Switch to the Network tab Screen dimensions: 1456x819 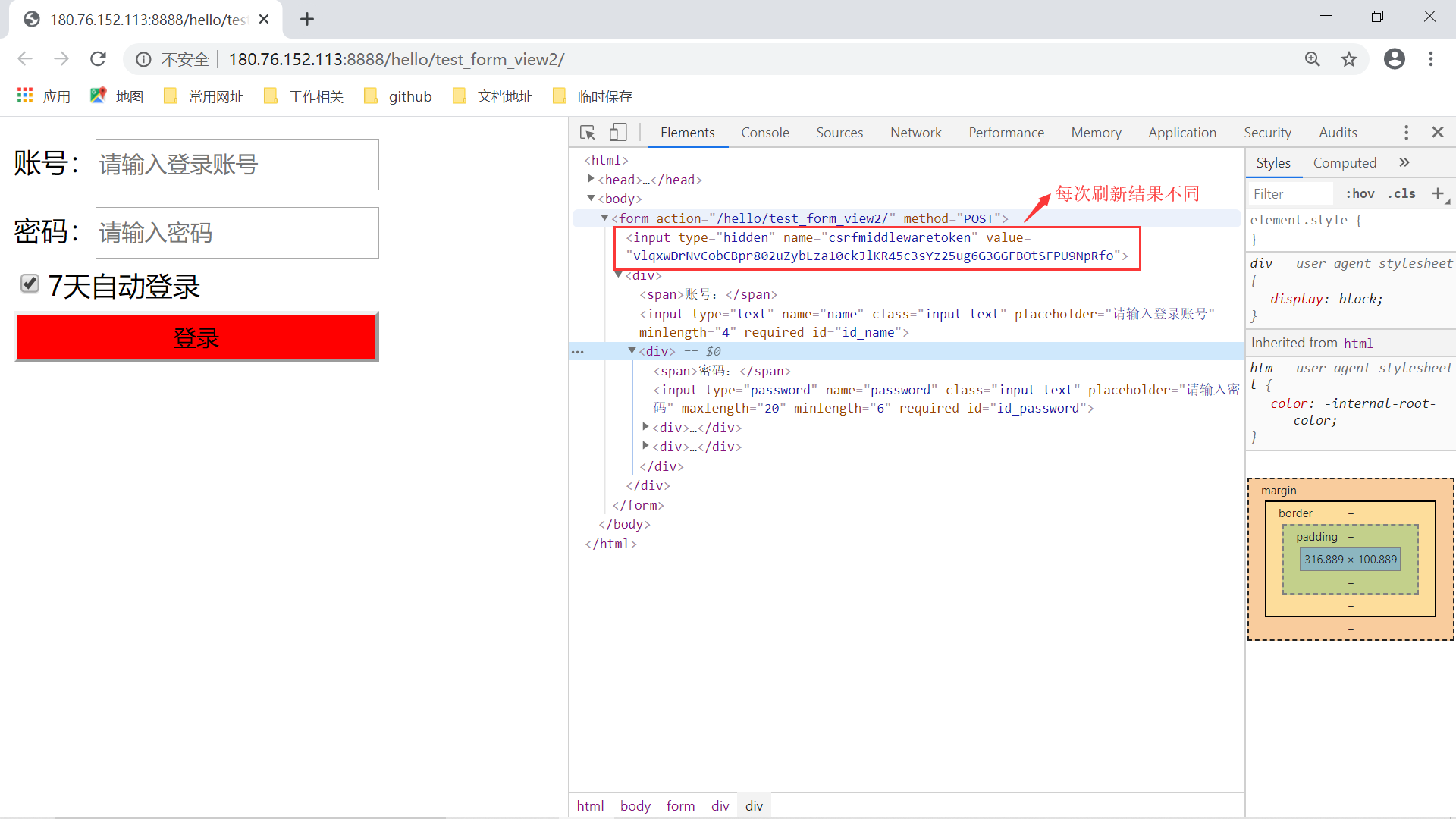pos(916,133)
